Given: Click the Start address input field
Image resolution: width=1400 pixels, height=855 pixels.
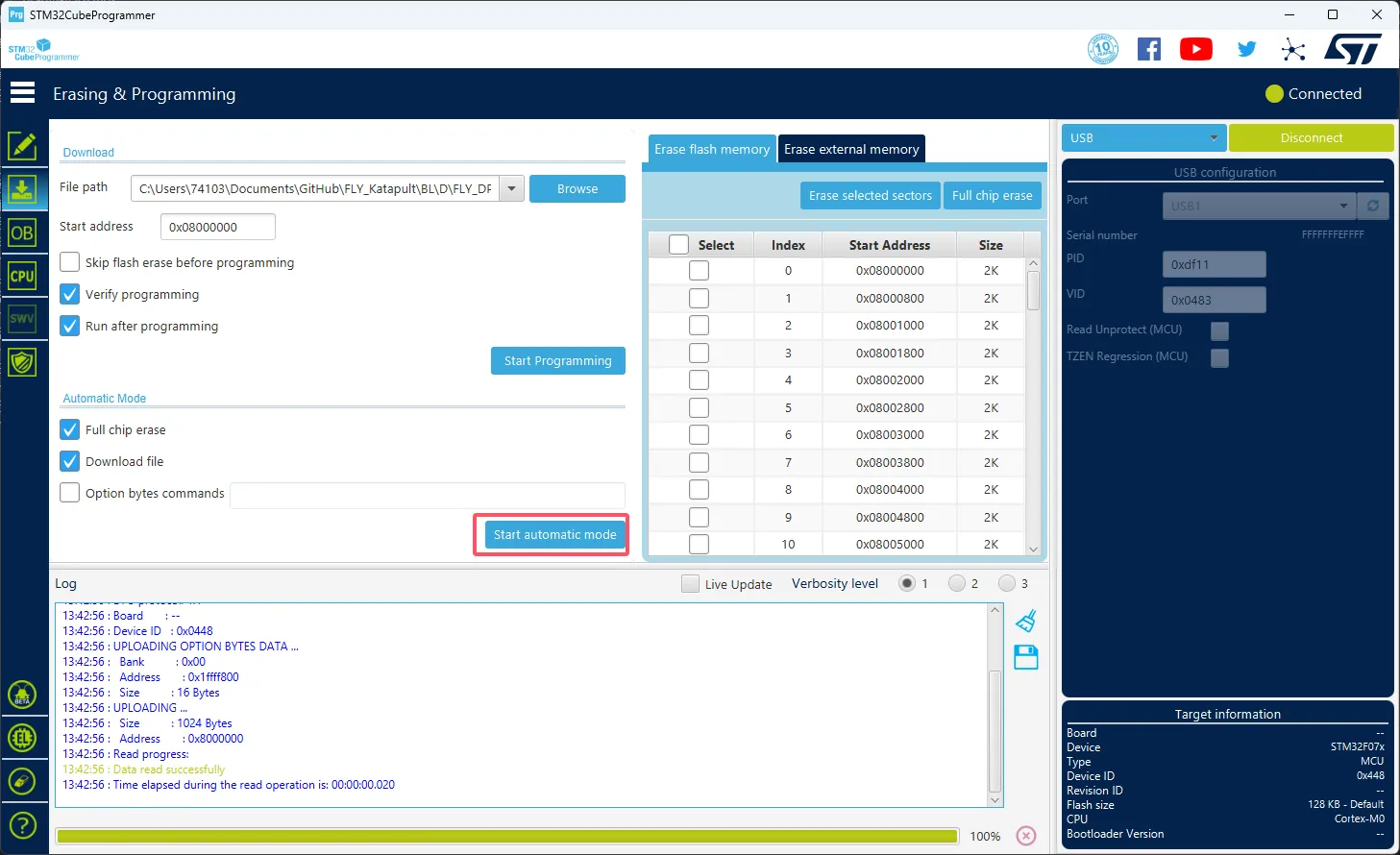Looking at the screenshot, I should (x=218, y=227).
